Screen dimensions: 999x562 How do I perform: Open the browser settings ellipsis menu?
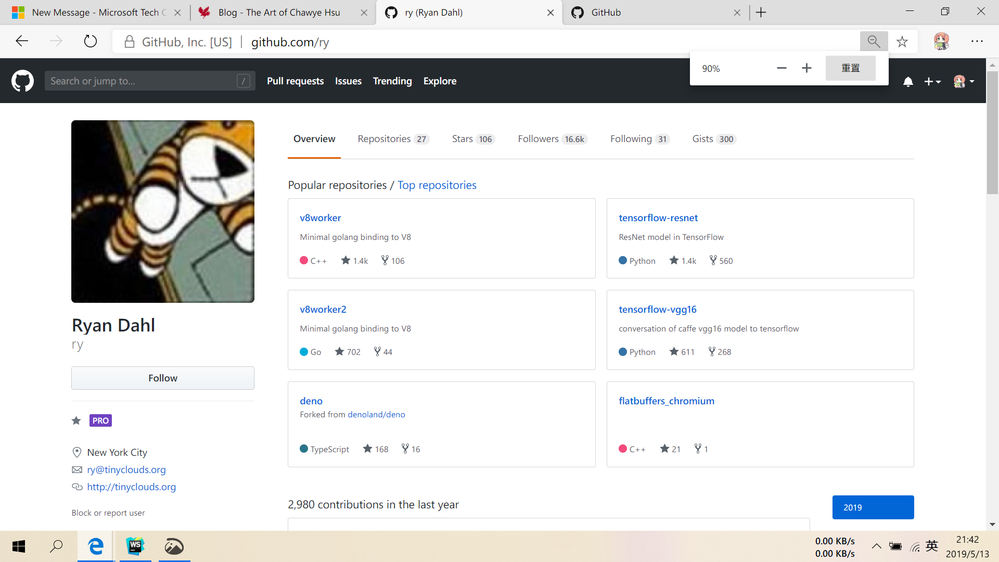[977, 41]
